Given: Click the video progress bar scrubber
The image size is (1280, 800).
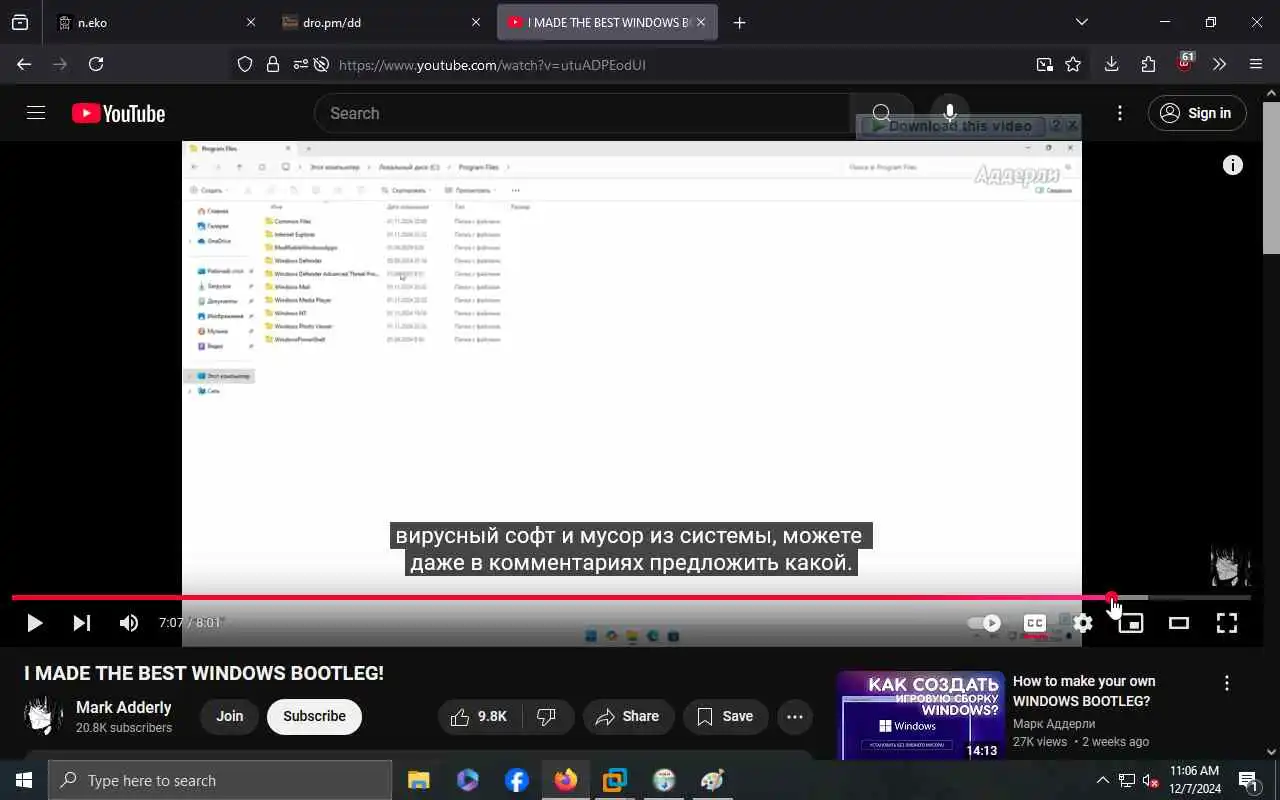Looking at the screenshot, I should tap(1112, 598).
